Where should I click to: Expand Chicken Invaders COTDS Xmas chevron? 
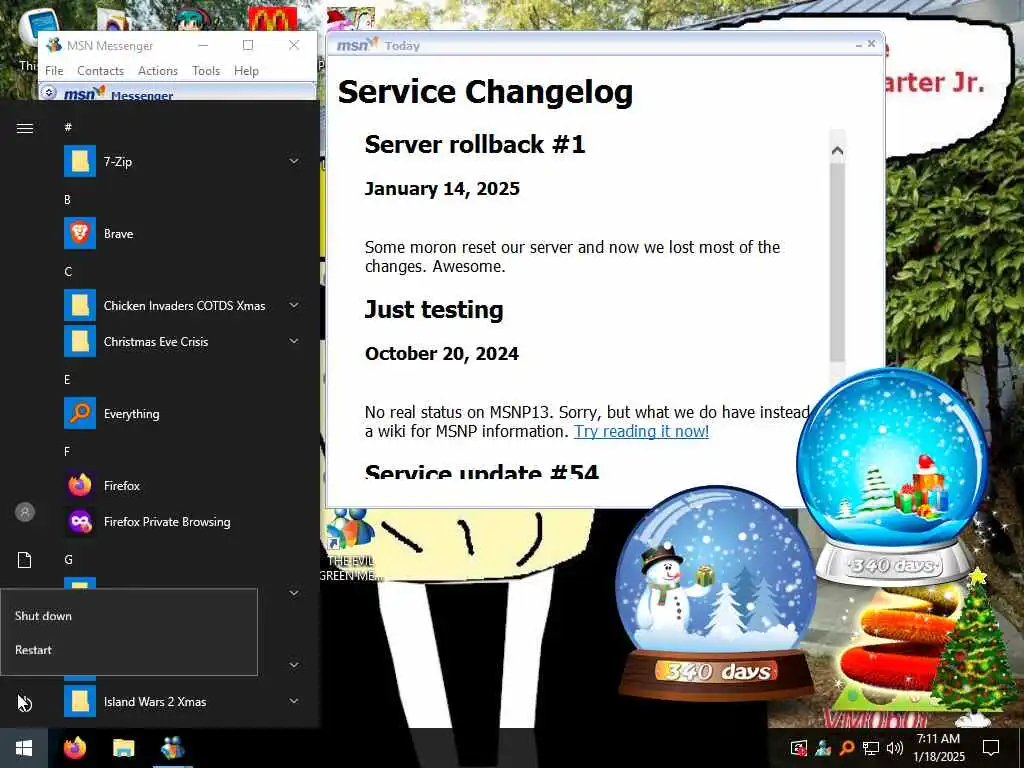coord(294,306)
